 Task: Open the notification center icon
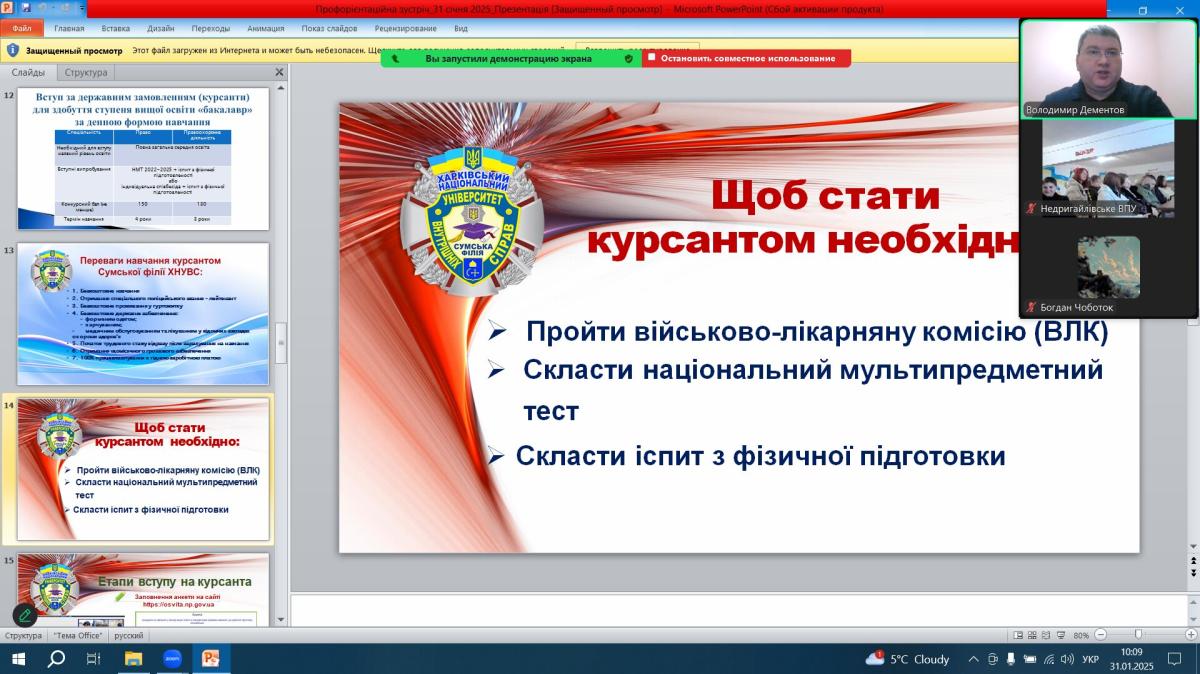click(1175, 659)
